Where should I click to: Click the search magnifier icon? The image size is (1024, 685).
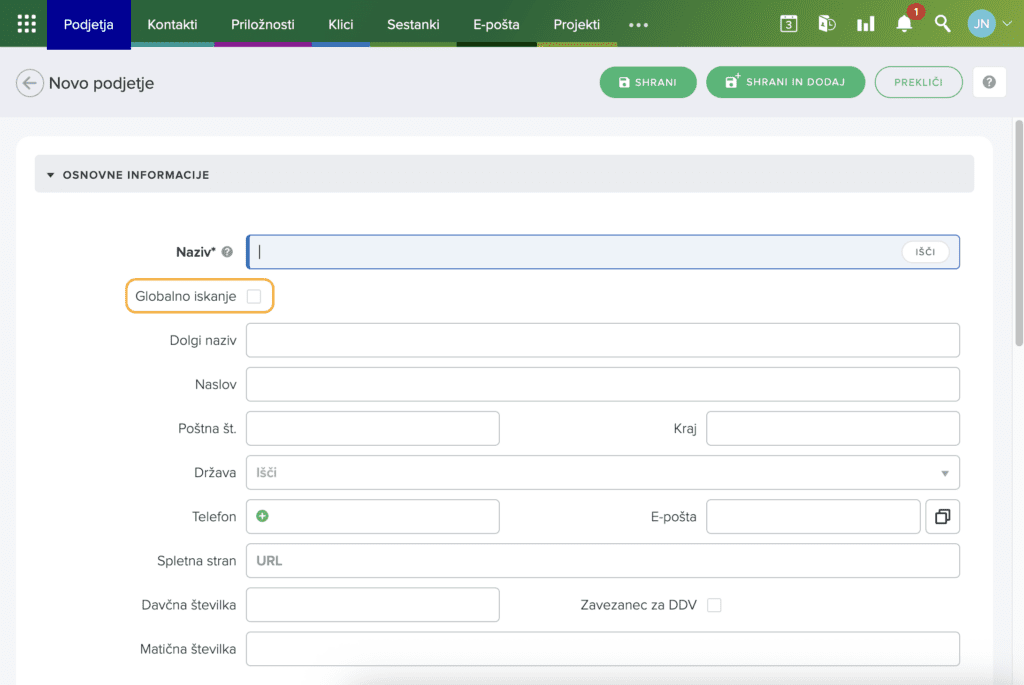pyautogui.click(x=942, y=24)
